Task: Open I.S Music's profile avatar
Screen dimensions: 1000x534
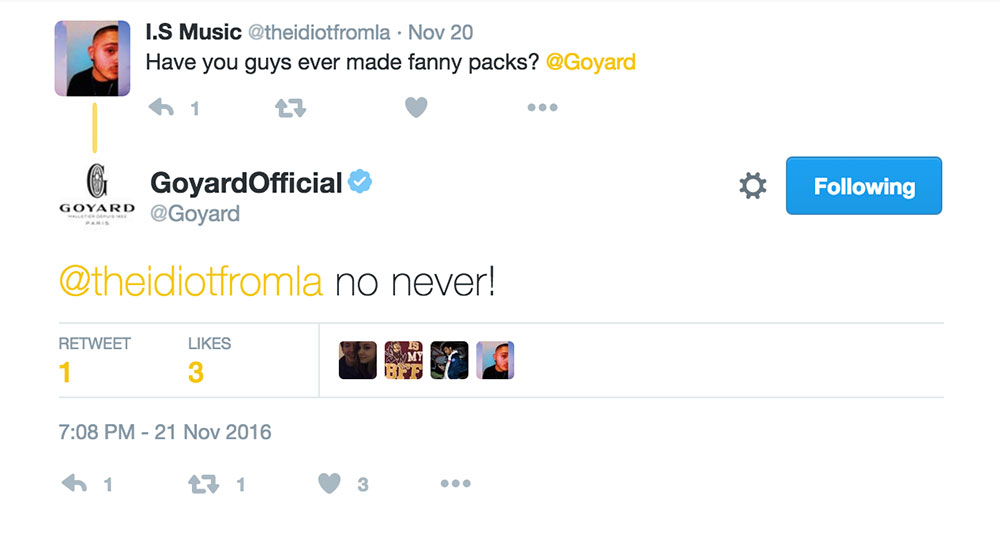Action: pos(92,59)
